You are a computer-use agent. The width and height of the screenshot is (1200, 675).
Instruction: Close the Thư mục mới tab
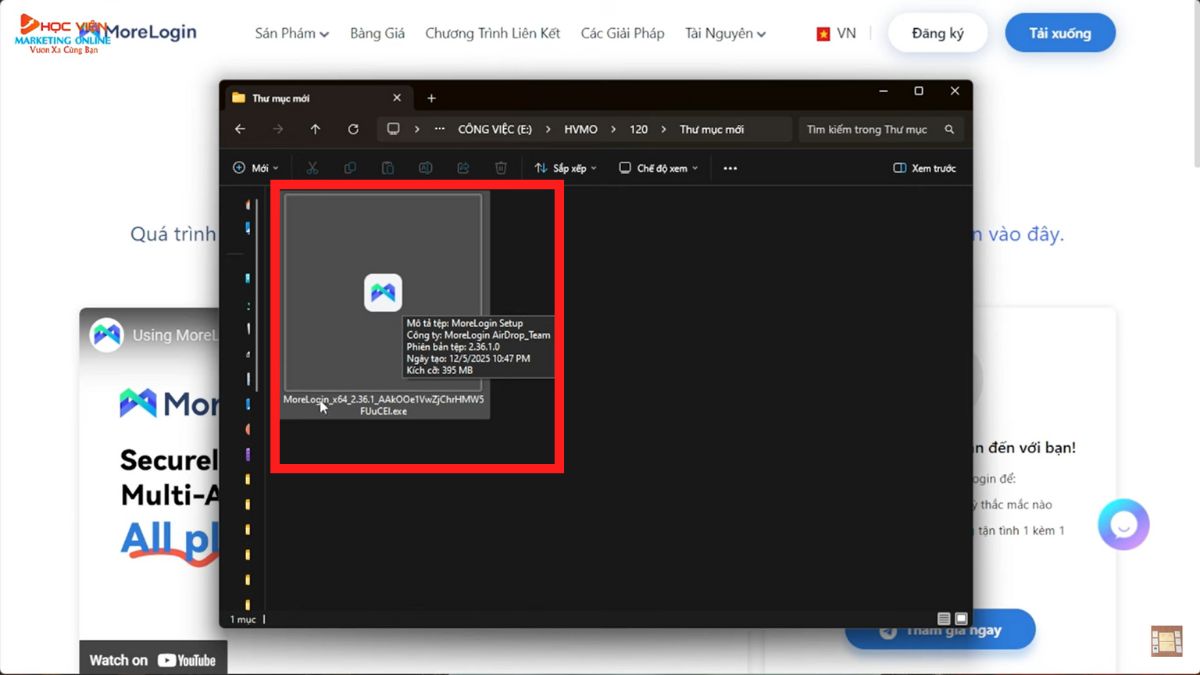click(x=397, y=98)
